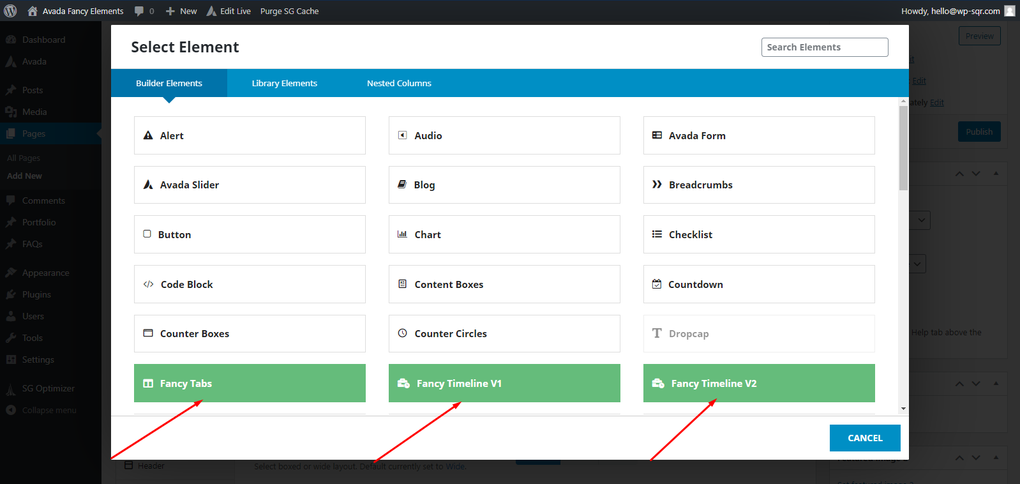The height and width of the screenshot is (484, 1020).
Task: Pick the Avada Form element icon
Action: click(657, 135)
